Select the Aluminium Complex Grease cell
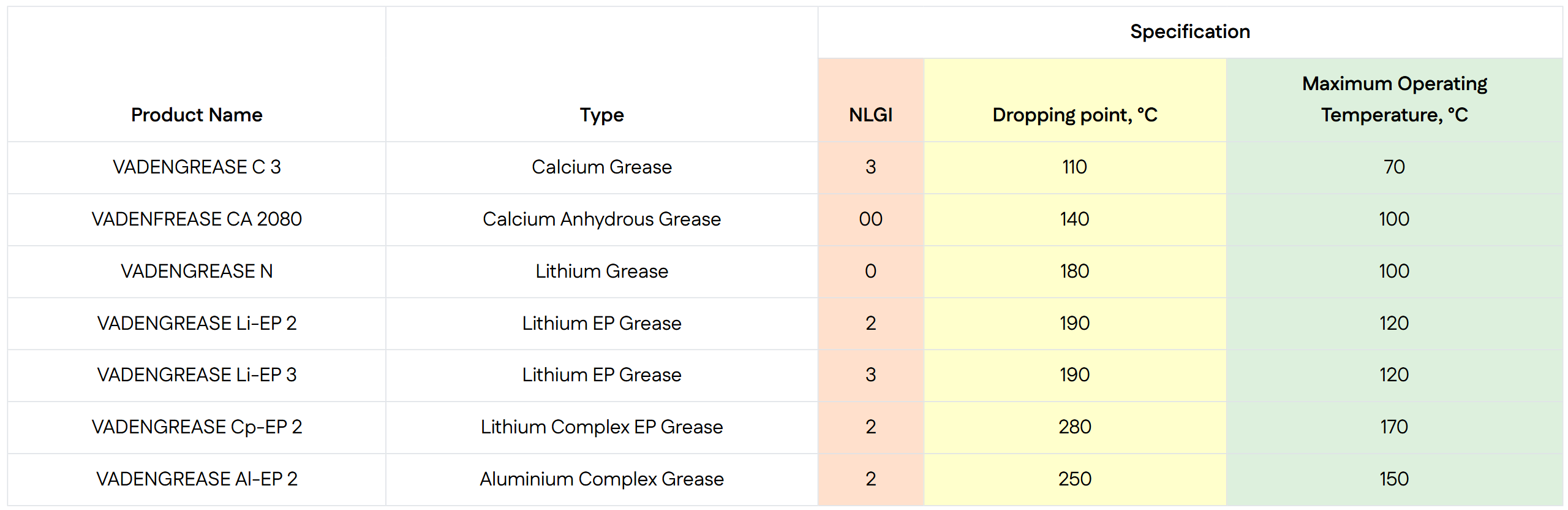 pos(601,479)
